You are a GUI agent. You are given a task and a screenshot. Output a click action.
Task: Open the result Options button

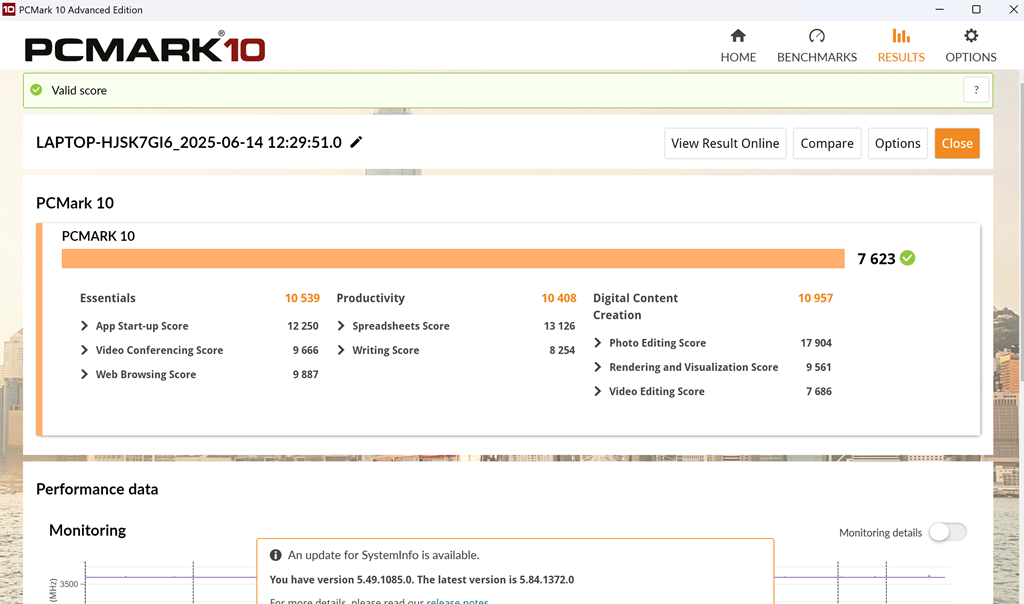coord(897,143)
